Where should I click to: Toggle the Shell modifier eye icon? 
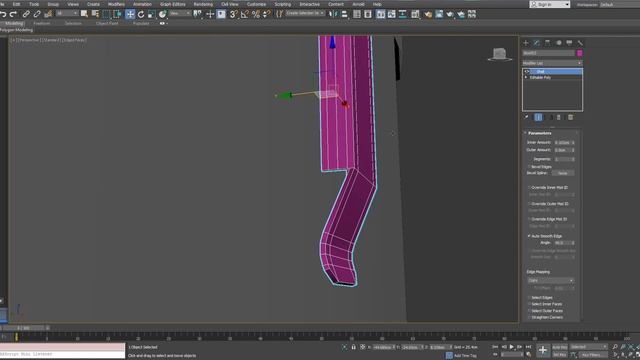(x=527, y=71)
